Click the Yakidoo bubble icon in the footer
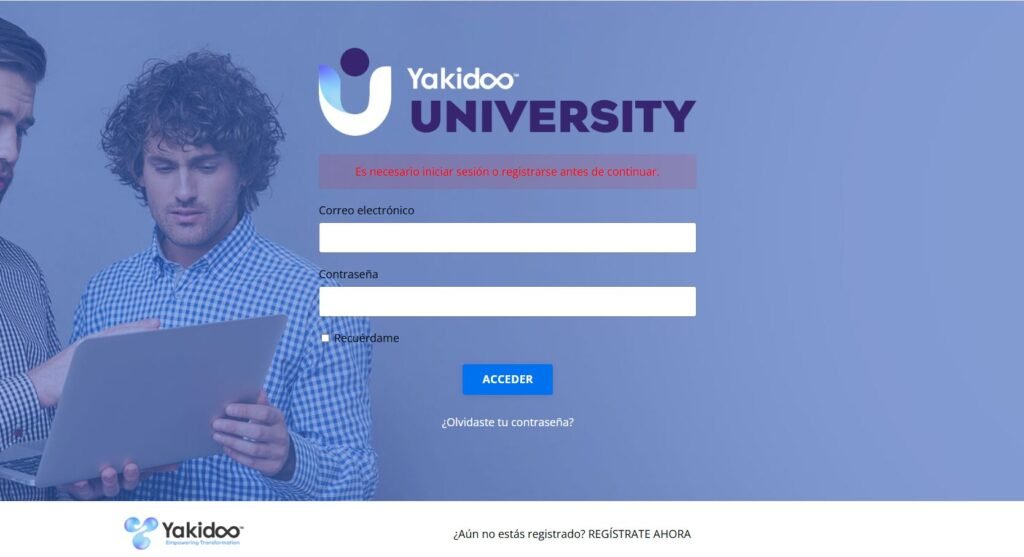This screenshot has height=557, width=1024. (141, 533)
